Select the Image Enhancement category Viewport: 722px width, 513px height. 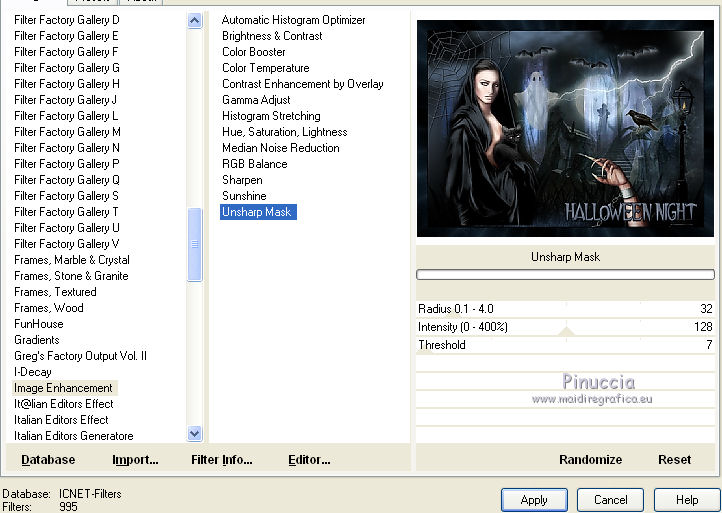(x=64, y=388)
